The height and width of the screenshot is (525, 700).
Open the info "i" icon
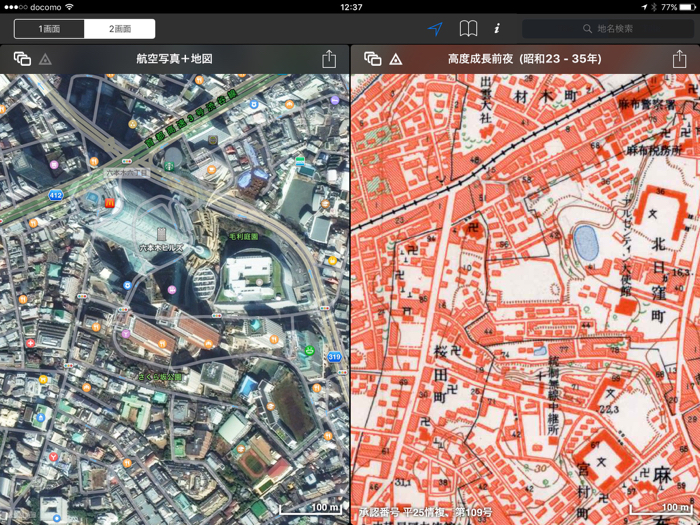click(497, 29)
